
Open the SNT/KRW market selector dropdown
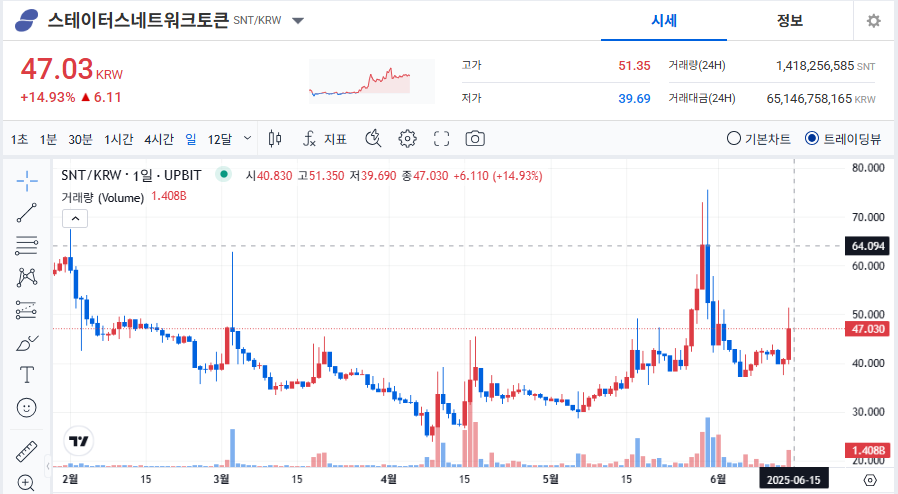298,21
